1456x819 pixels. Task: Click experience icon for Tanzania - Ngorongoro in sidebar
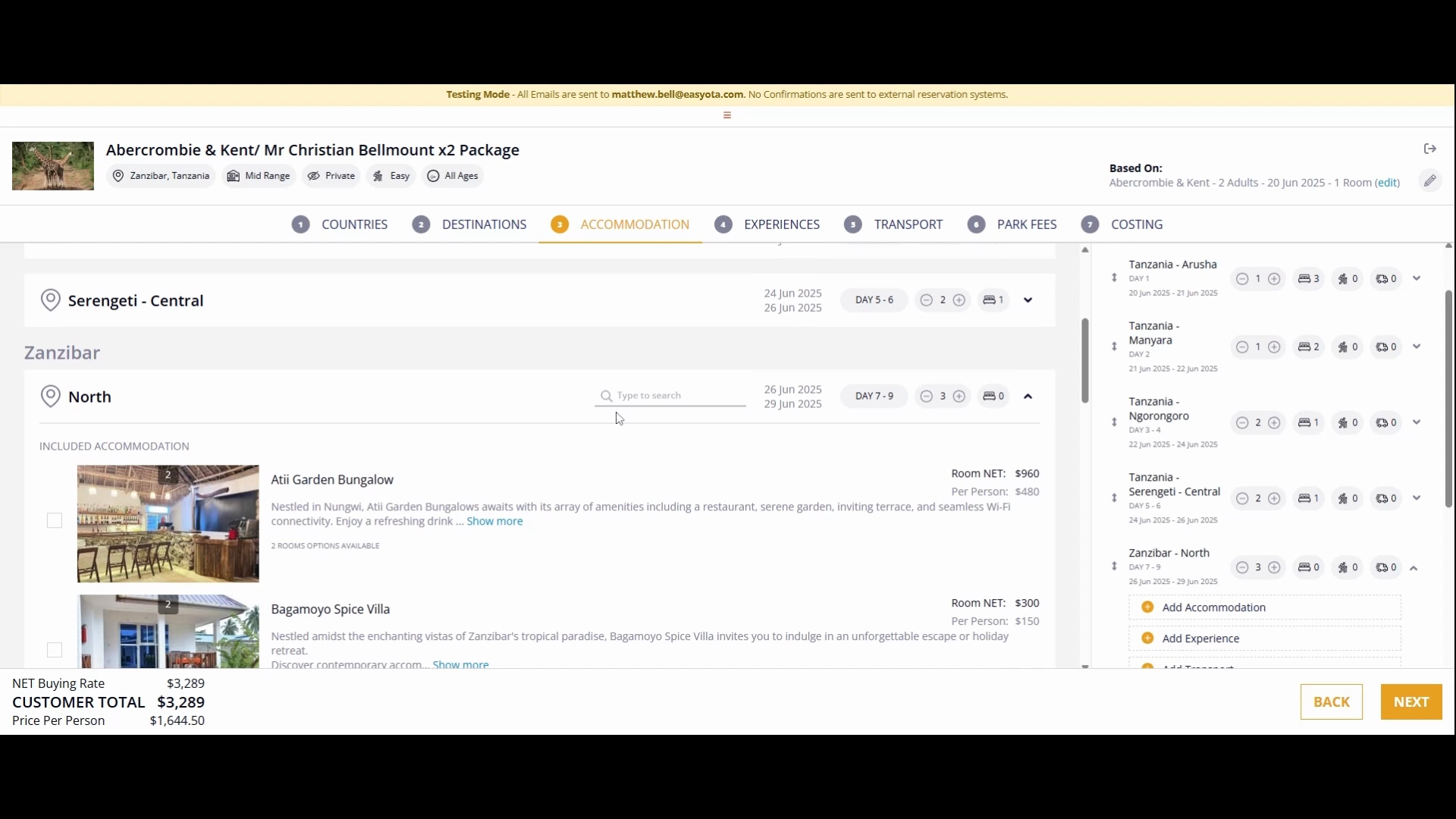pos(1343,423)
